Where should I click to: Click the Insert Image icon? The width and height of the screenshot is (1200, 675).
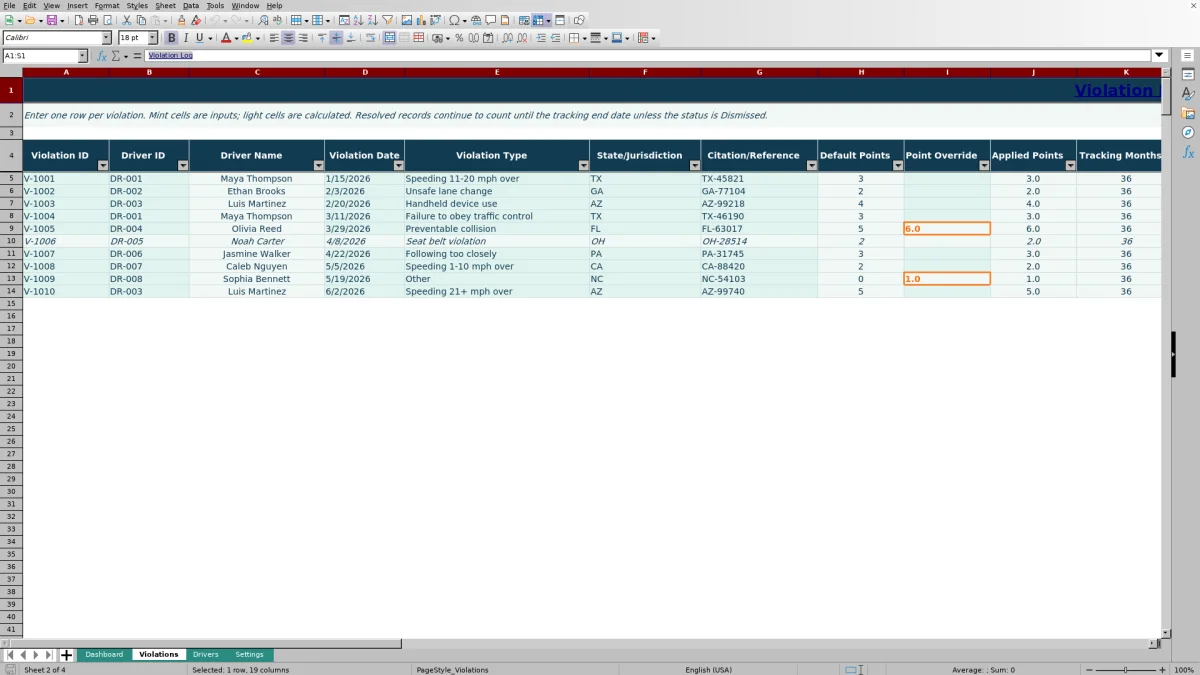click(x=406, y=20)
